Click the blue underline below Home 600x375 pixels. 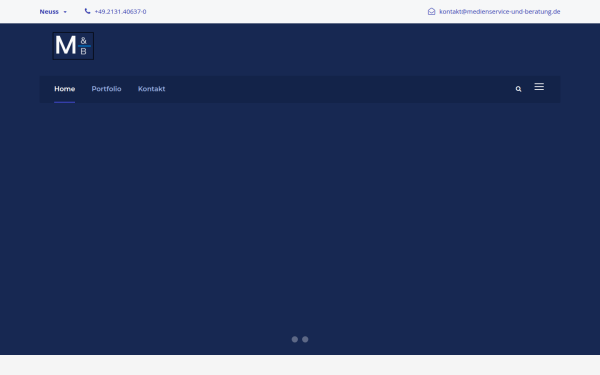(x=64, y=102)
